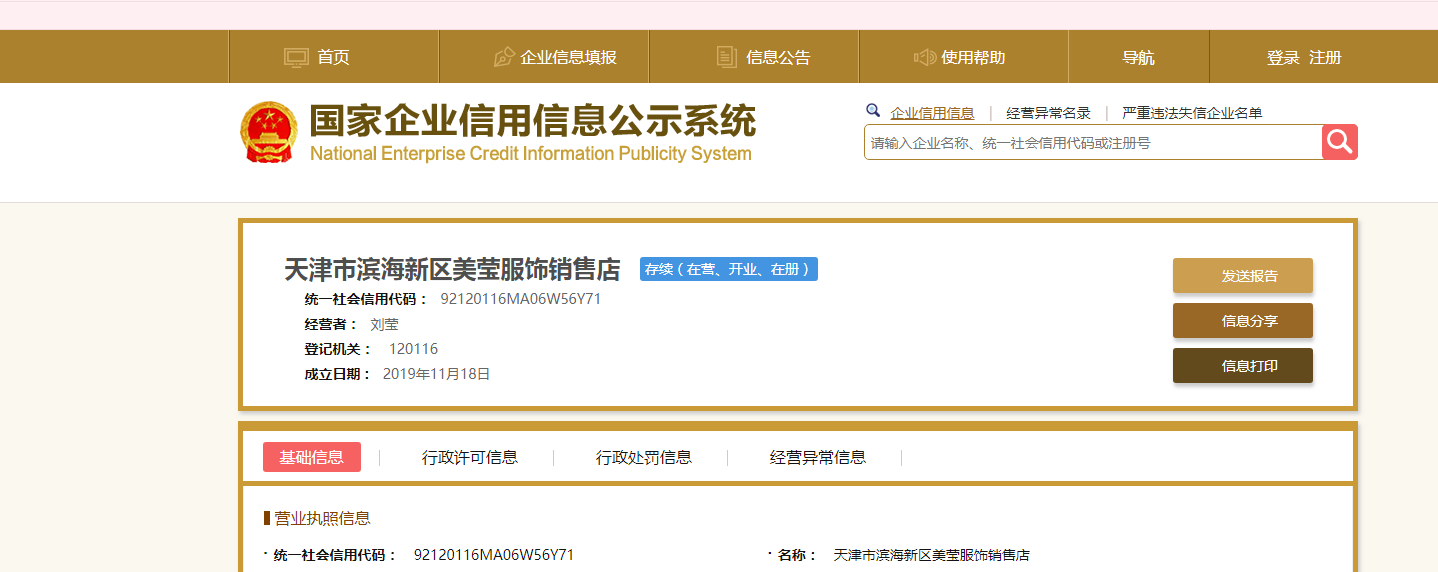Open 导航 menu item
The height and width of the screenshot is (572, 1438).
(1138, 57)
